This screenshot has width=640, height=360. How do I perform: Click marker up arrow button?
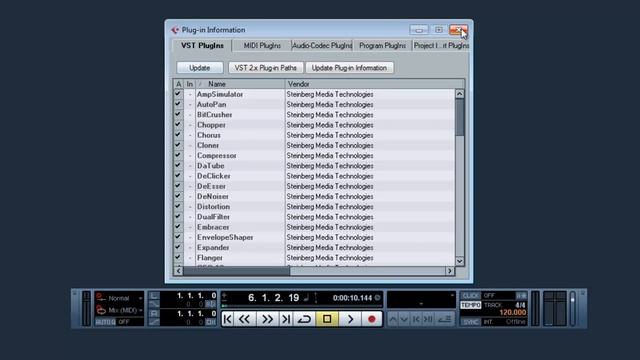coord(393,319)
